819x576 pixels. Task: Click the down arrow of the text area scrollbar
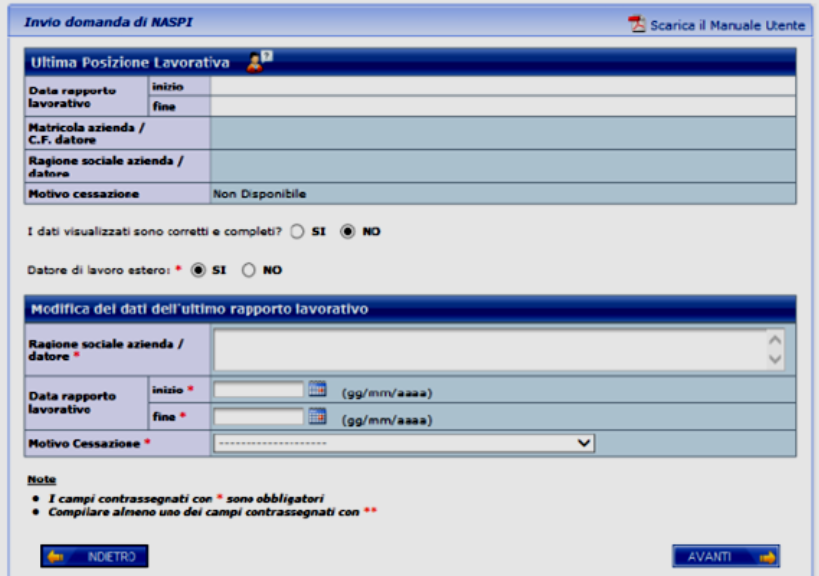775,360
